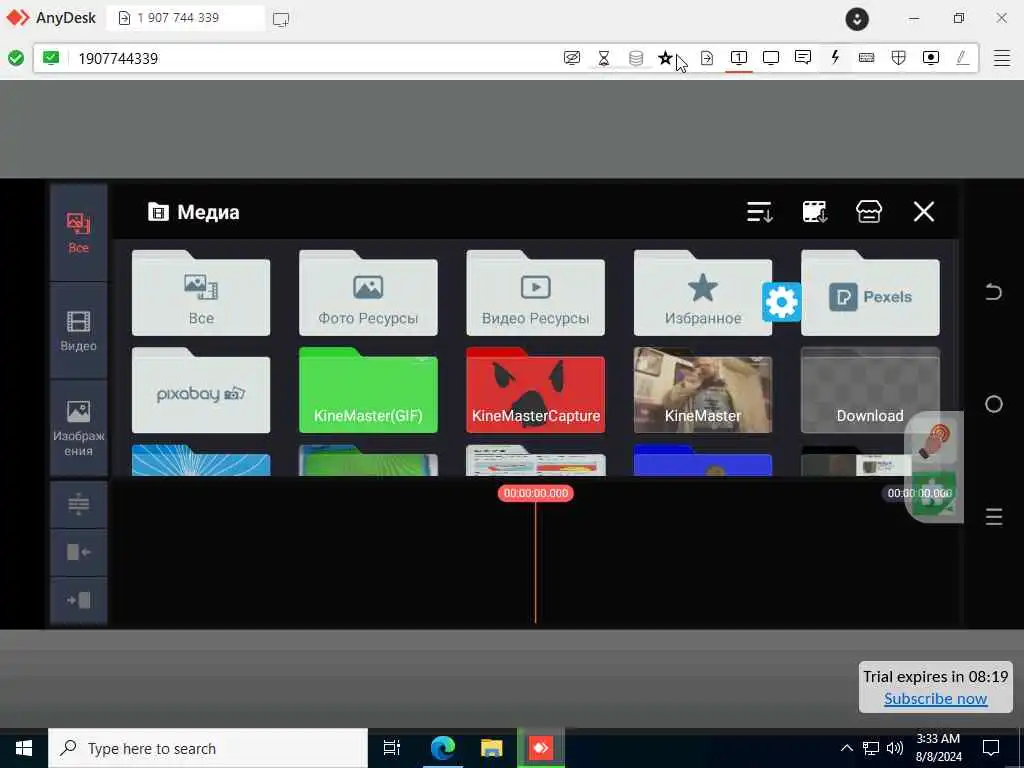The height and width of the screenshot is (768, 1024).
Task: Click the jump to start timeline icon
Action: tap(78, 552)
